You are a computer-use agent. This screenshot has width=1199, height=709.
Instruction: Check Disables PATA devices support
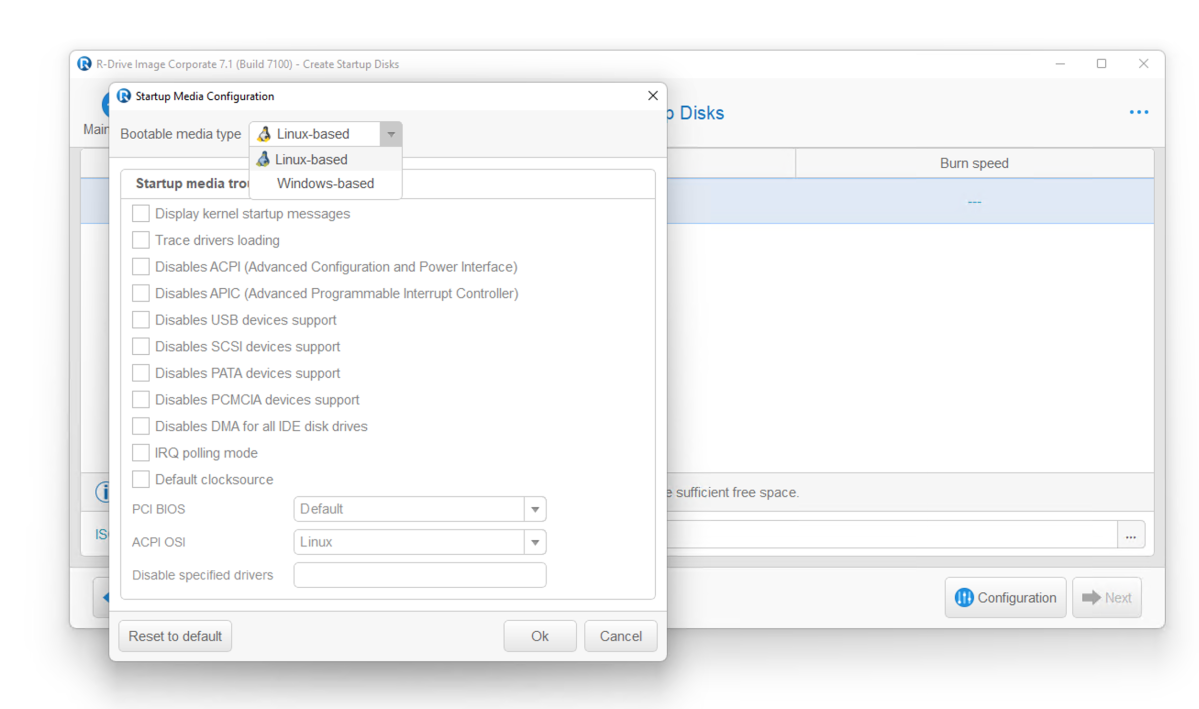pyautogui.click(x=141, y=373)
